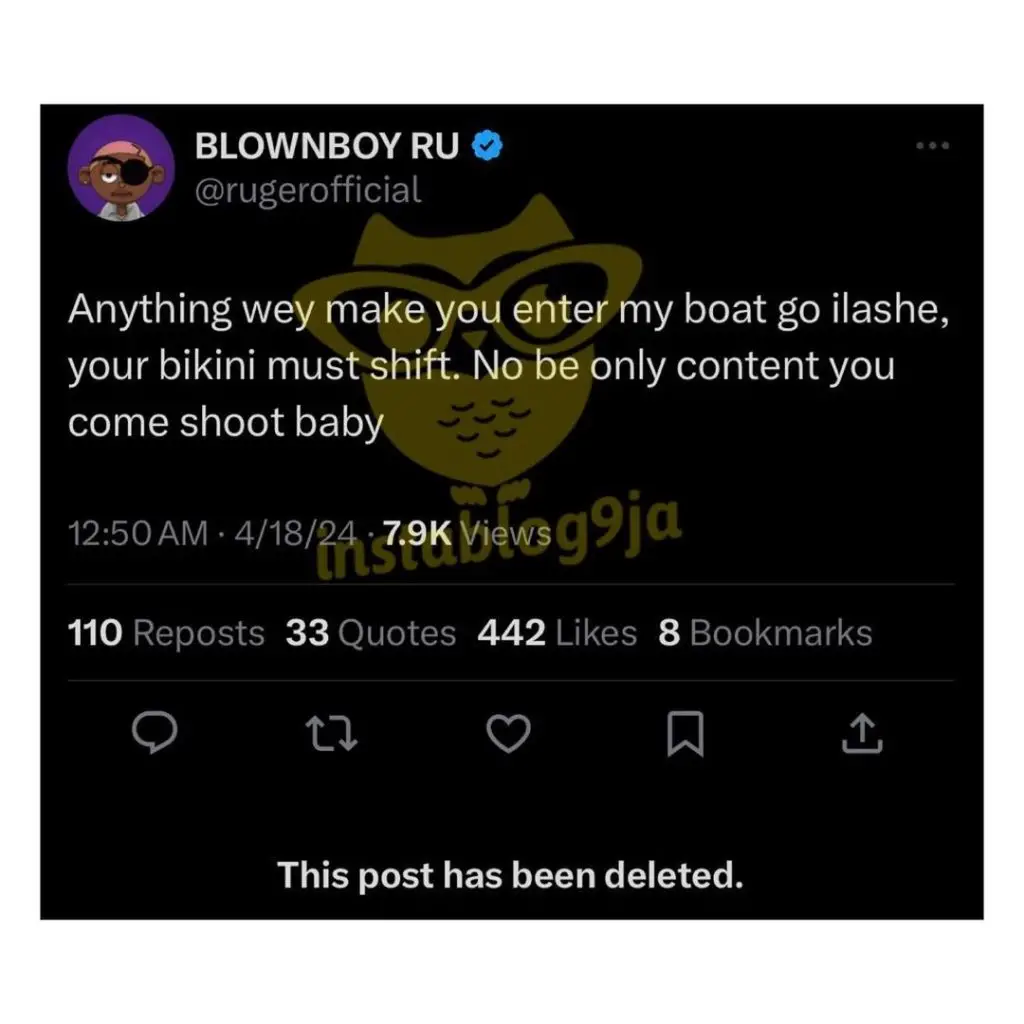Visit the @rugerofficial handle link
This screenshot has width=1024, height=1024.
[308, 190]
